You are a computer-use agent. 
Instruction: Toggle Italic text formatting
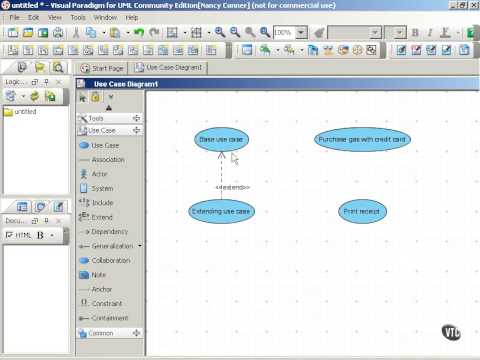click(430, 33)
